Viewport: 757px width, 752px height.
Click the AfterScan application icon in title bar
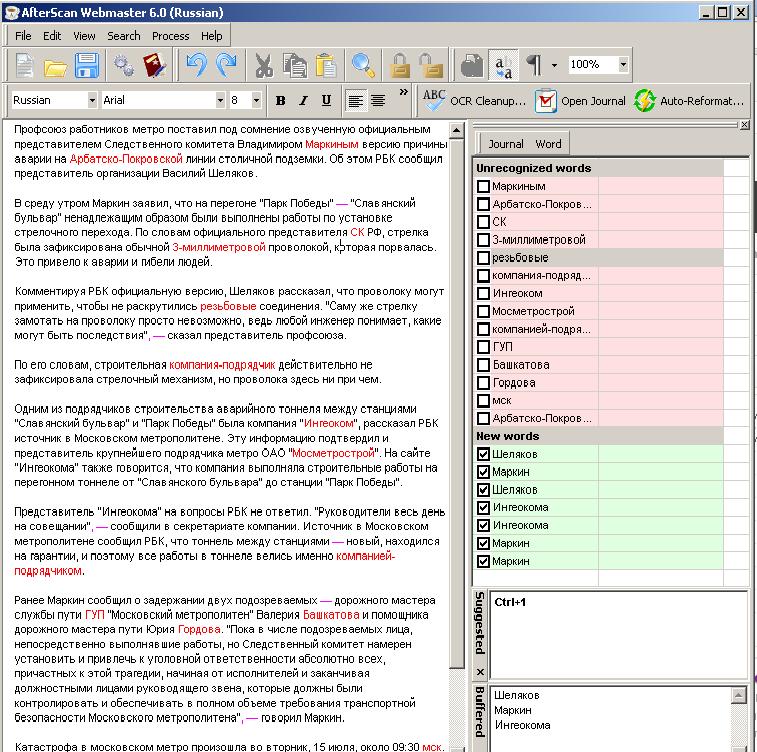tap(12, 13)
